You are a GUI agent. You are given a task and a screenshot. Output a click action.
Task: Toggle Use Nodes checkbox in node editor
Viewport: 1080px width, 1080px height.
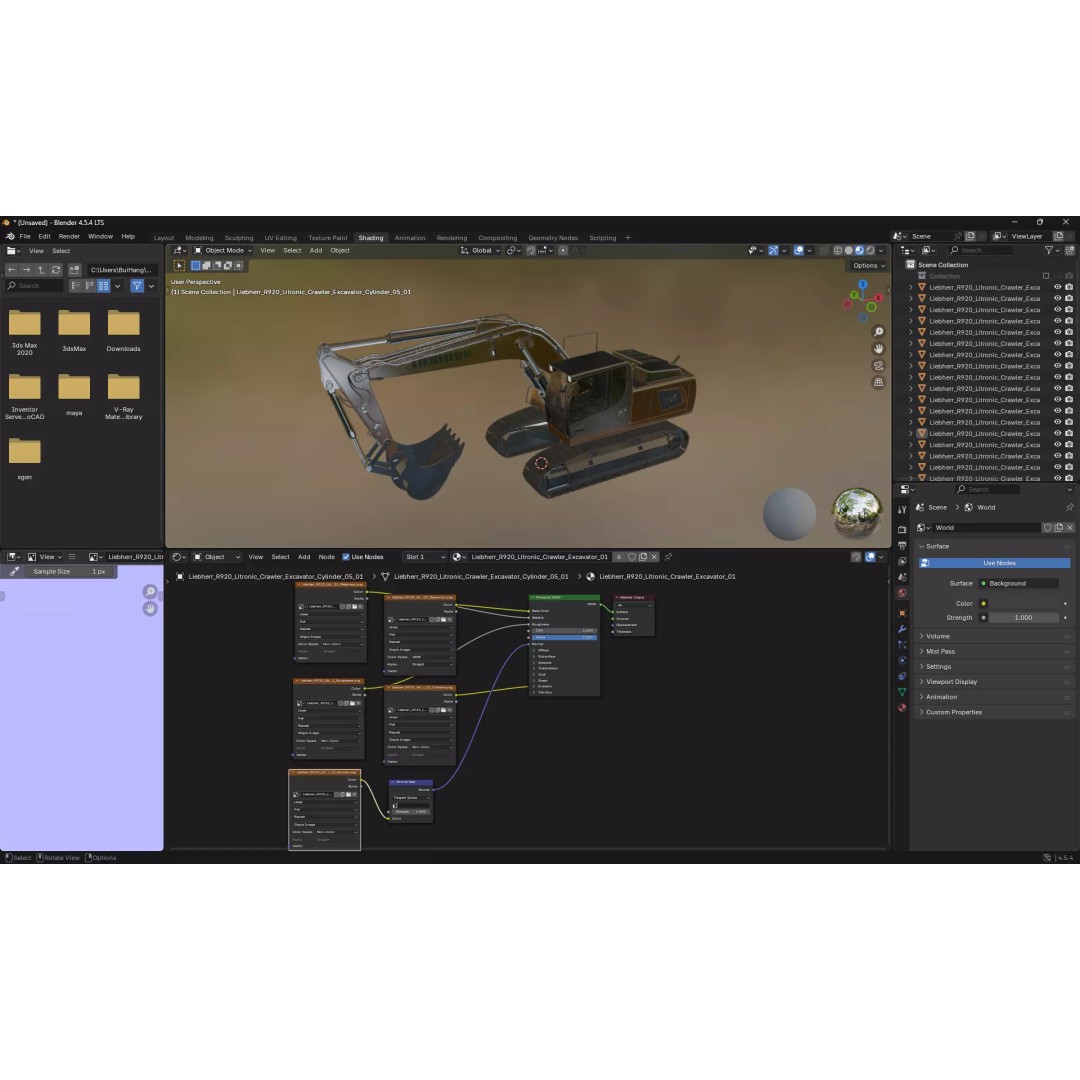tap(346, 557)
